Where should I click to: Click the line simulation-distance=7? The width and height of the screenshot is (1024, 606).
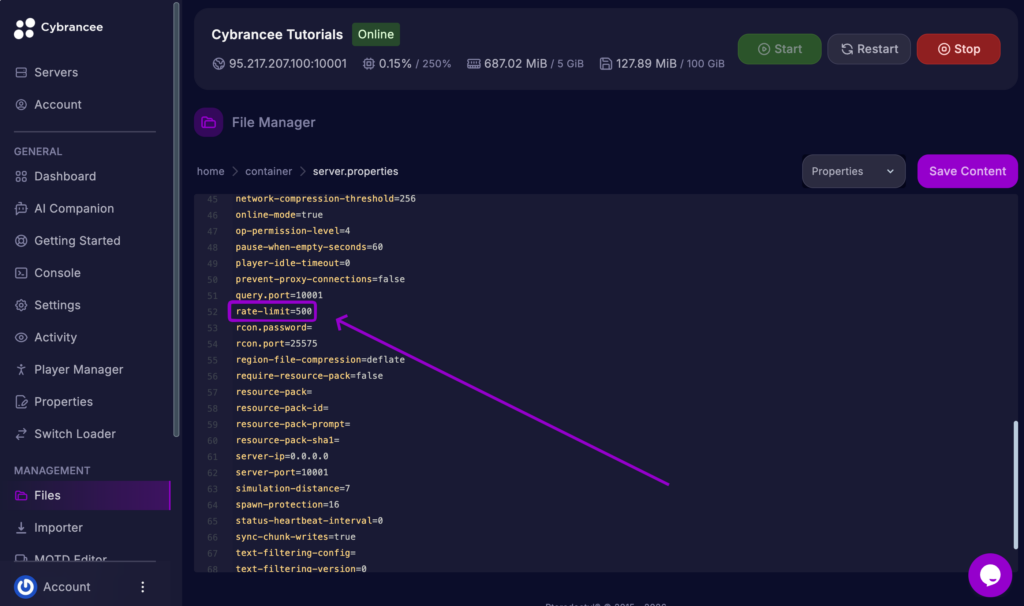(x=293, y=488)
